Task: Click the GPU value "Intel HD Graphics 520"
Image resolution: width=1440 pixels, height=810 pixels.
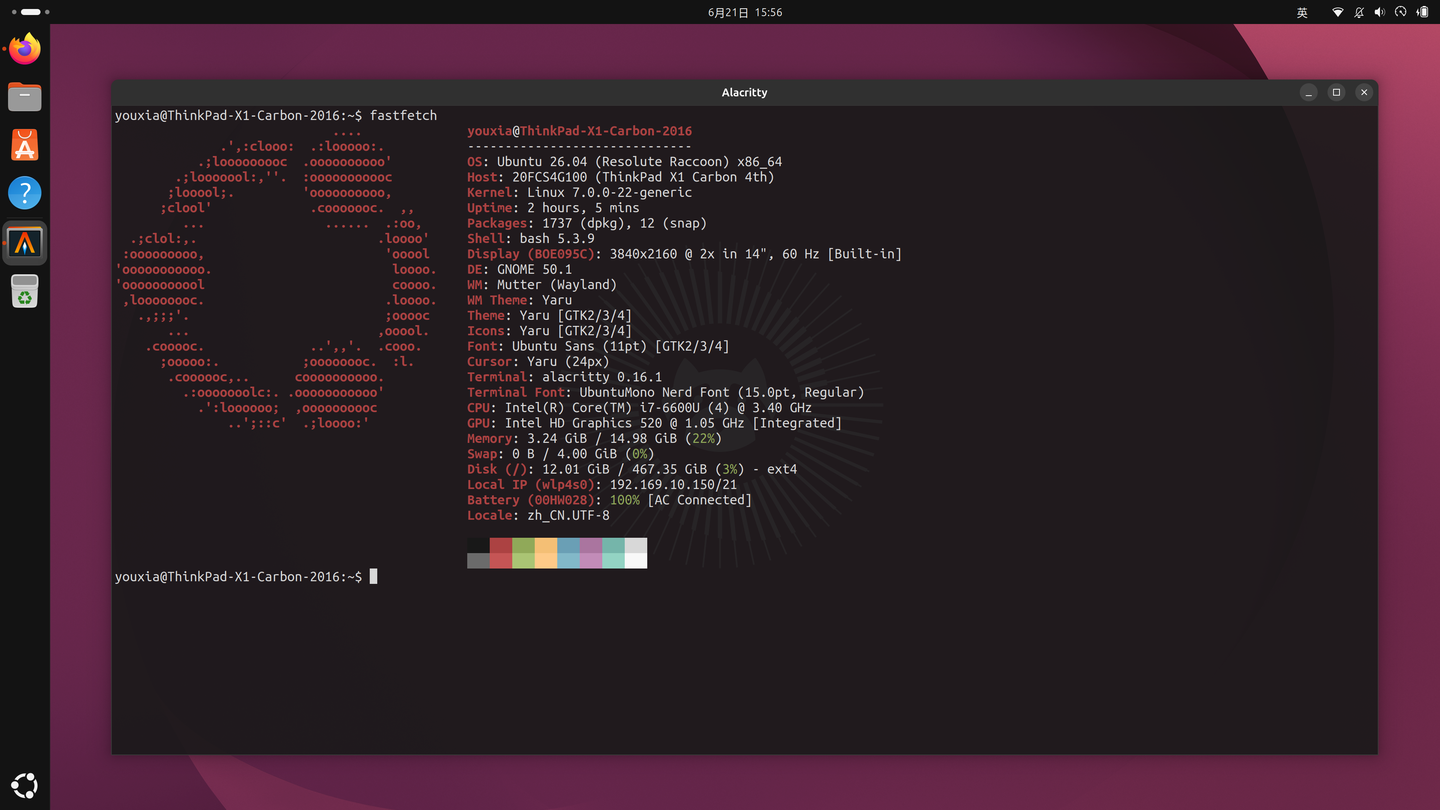Action: [583, 423]
